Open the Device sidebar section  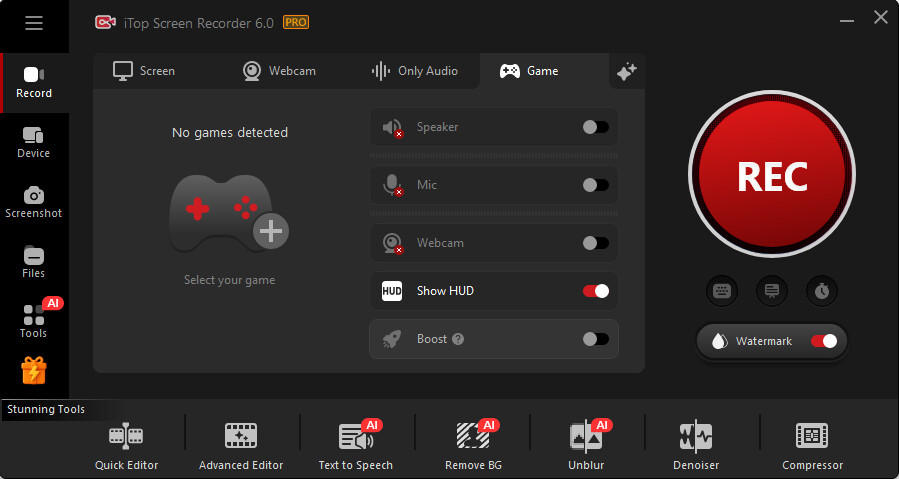click(33, 142)
